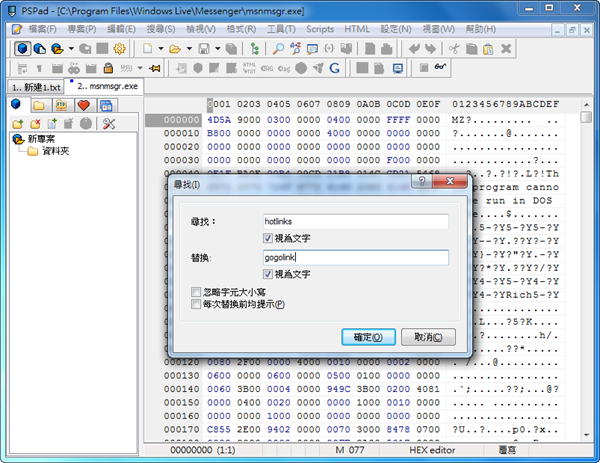Confirm with the 確定(O) button
This screenshot has width=600, height=463.
click(368, 337)
